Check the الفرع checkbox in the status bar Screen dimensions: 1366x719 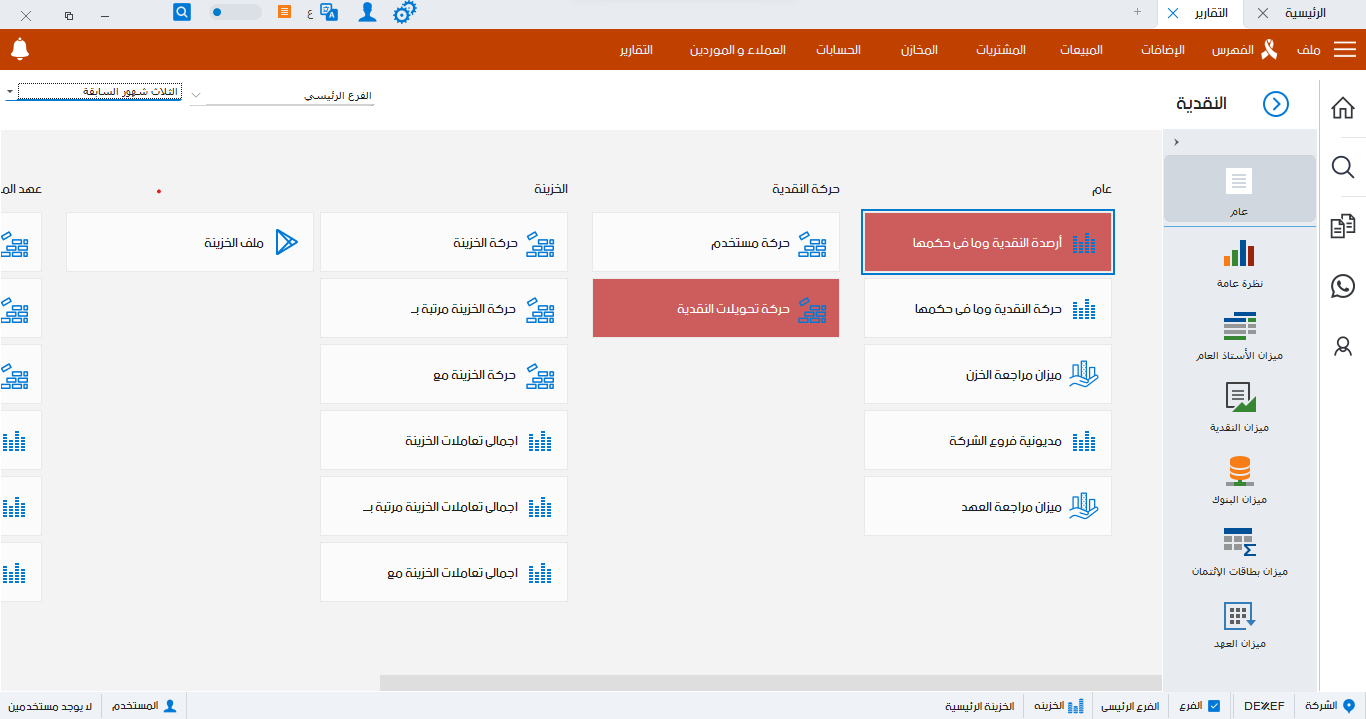(x=1213, y=705)
